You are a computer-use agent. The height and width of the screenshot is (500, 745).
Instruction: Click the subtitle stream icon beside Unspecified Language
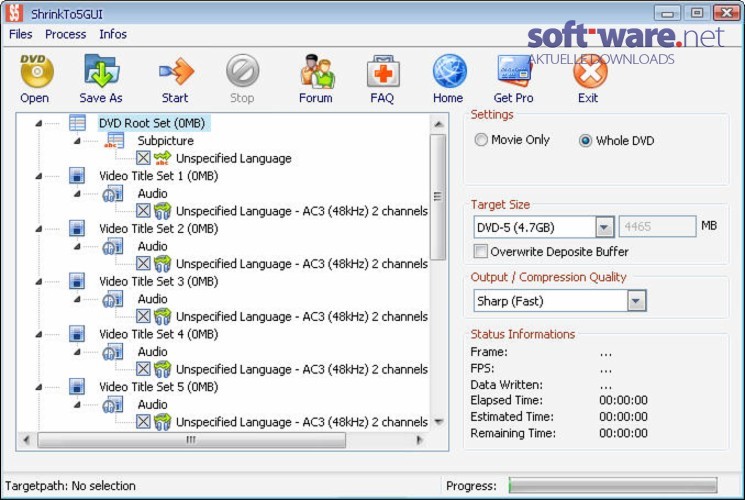coord(162,158)
